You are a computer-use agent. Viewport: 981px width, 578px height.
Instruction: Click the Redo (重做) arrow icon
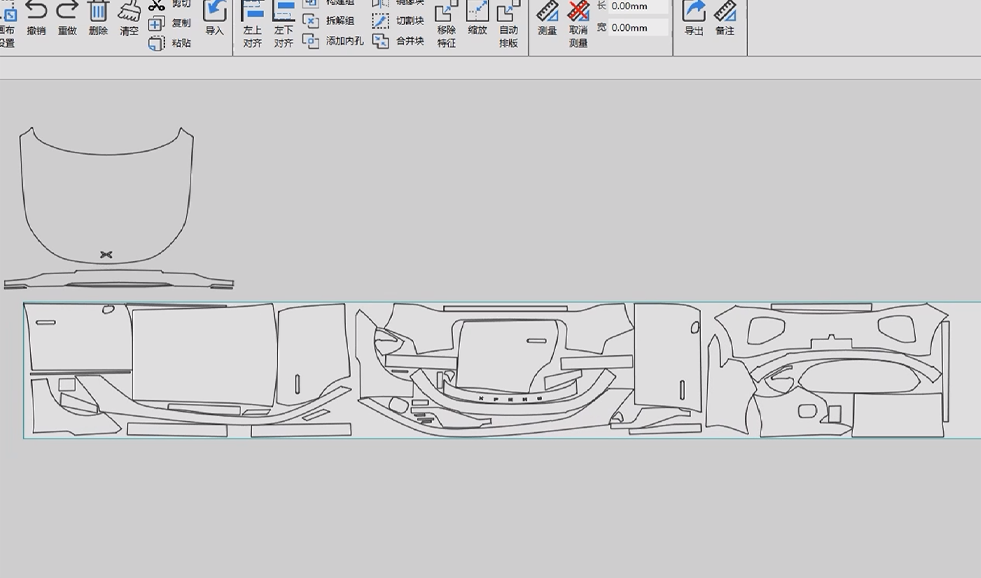coord(67,12)
